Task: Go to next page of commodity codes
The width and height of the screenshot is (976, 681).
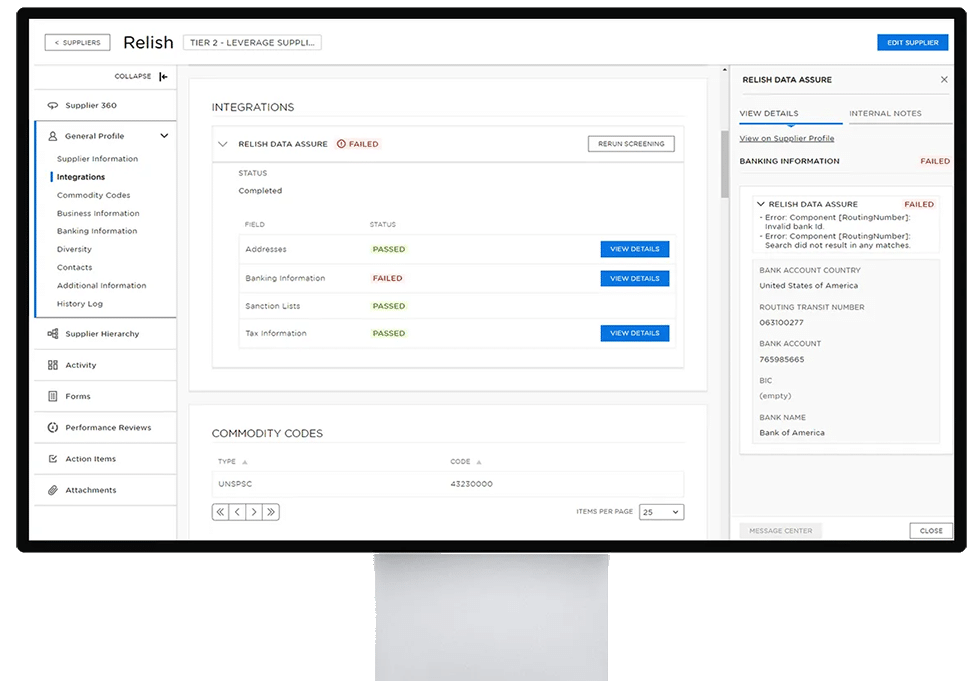Action: point(254,512)
